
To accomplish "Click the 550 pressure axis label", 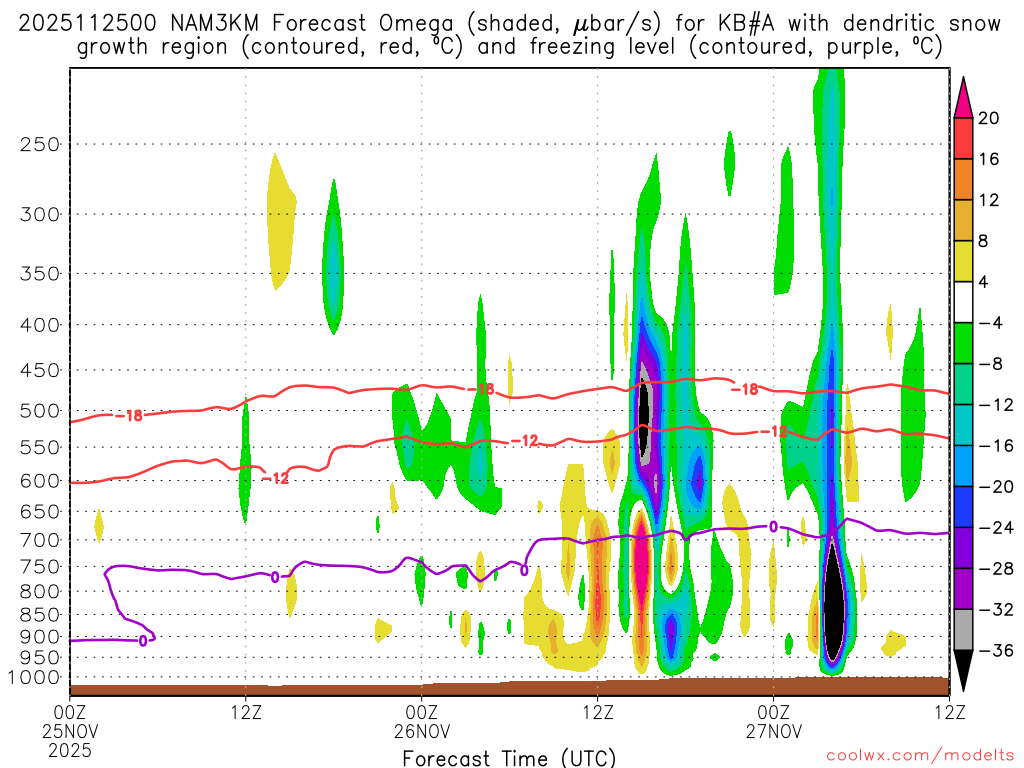I will (40, 447).
